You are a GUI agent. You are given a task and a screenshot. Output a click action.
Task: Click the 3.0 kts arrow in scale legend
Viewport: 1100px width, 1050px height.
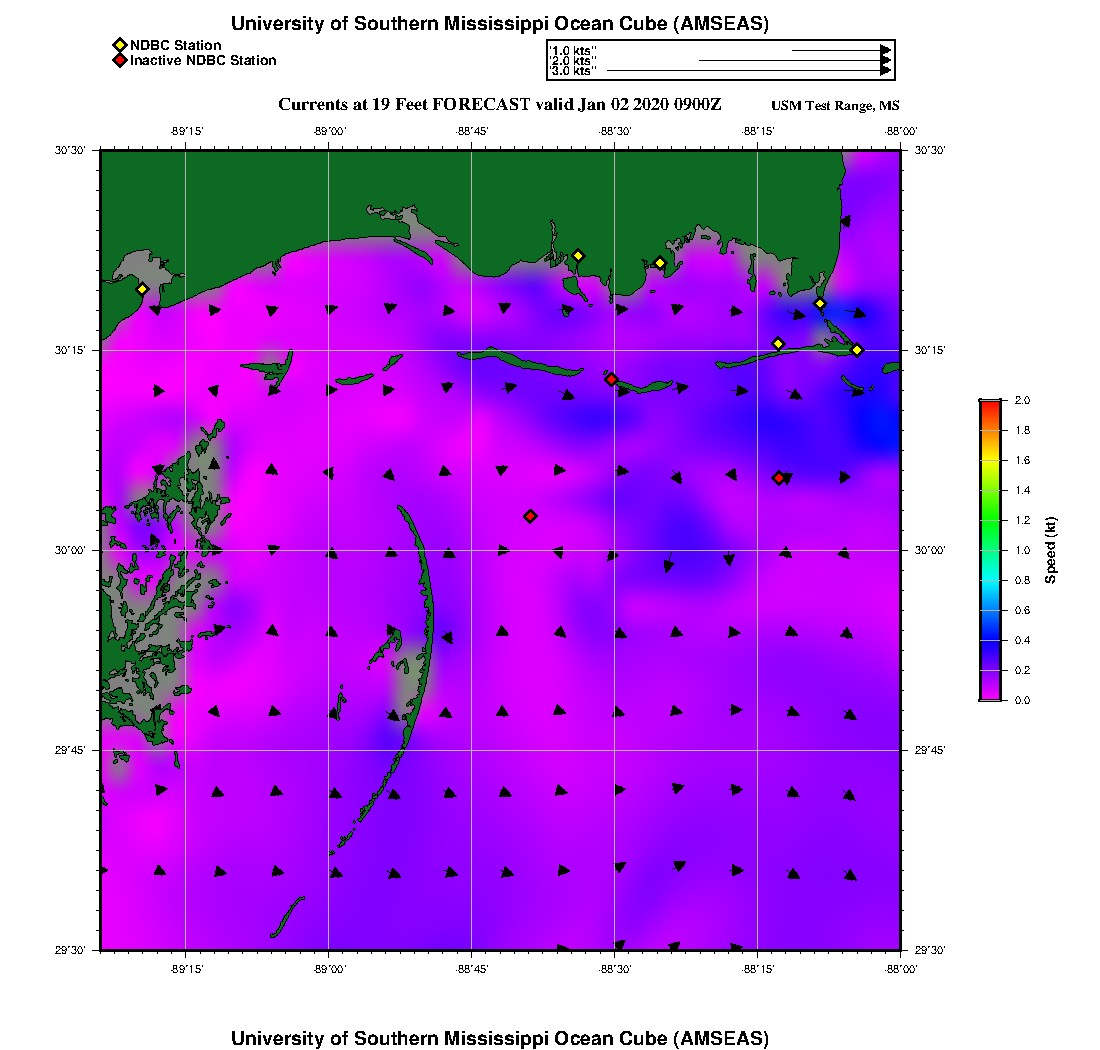coord(748,71)
